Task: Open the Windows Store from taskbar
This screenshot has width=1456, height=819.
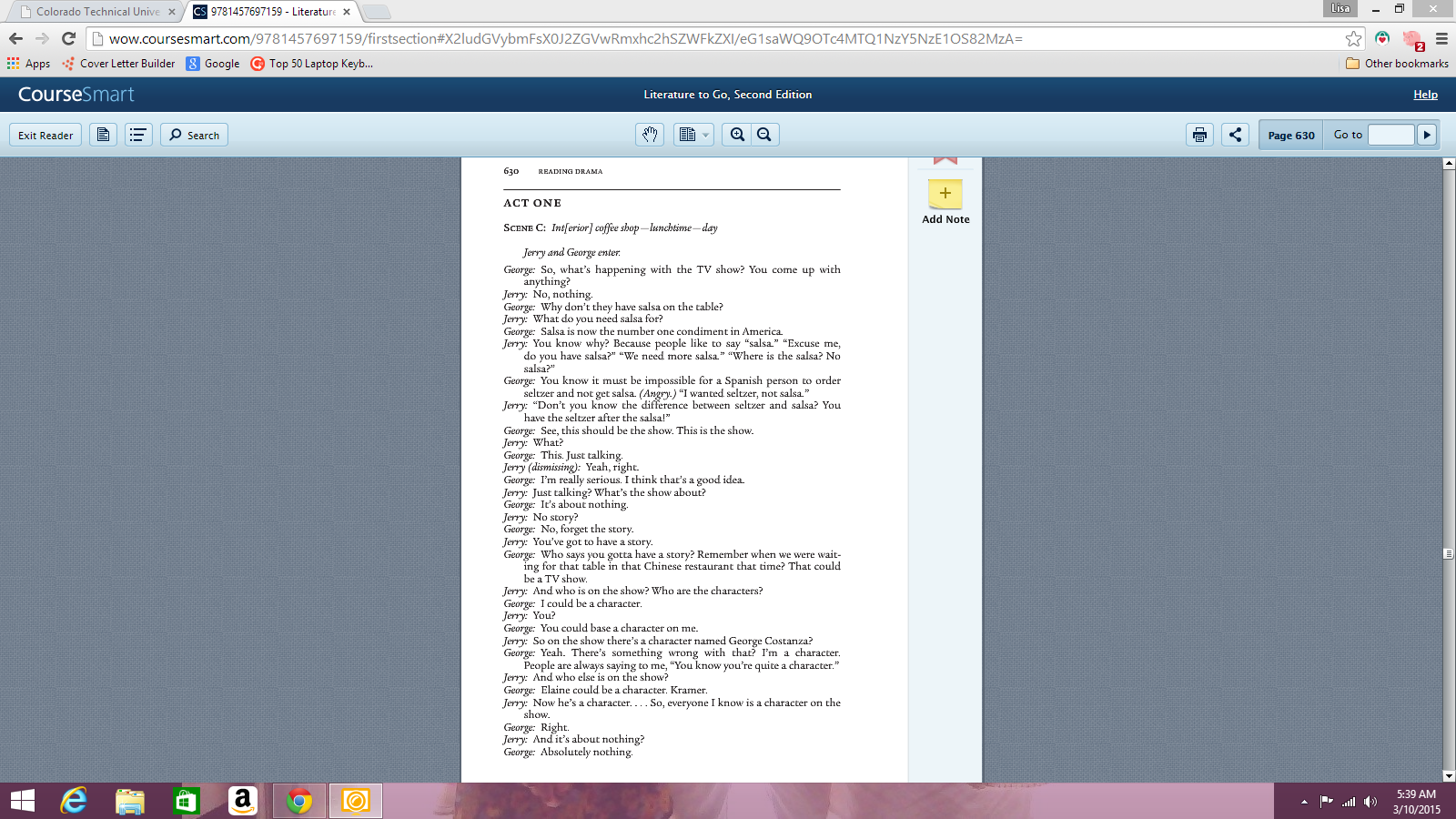Action: pos(186,801)
